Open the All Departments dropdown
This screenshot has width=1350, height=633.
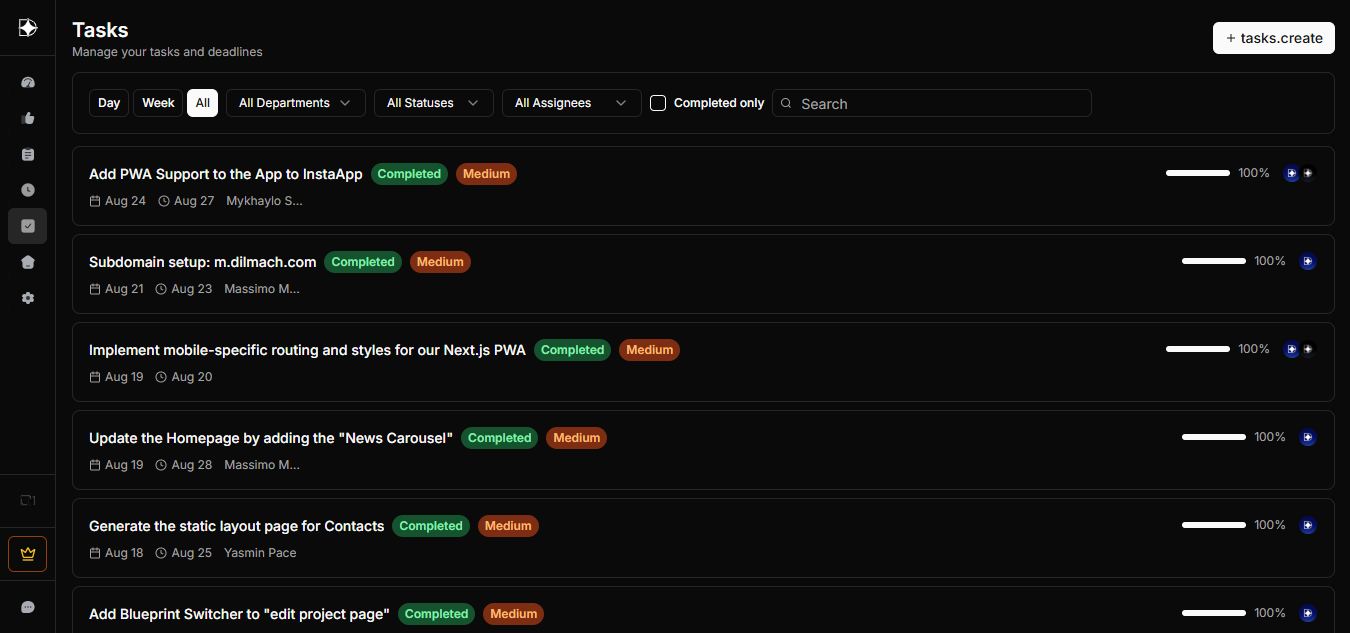point(296,103)
